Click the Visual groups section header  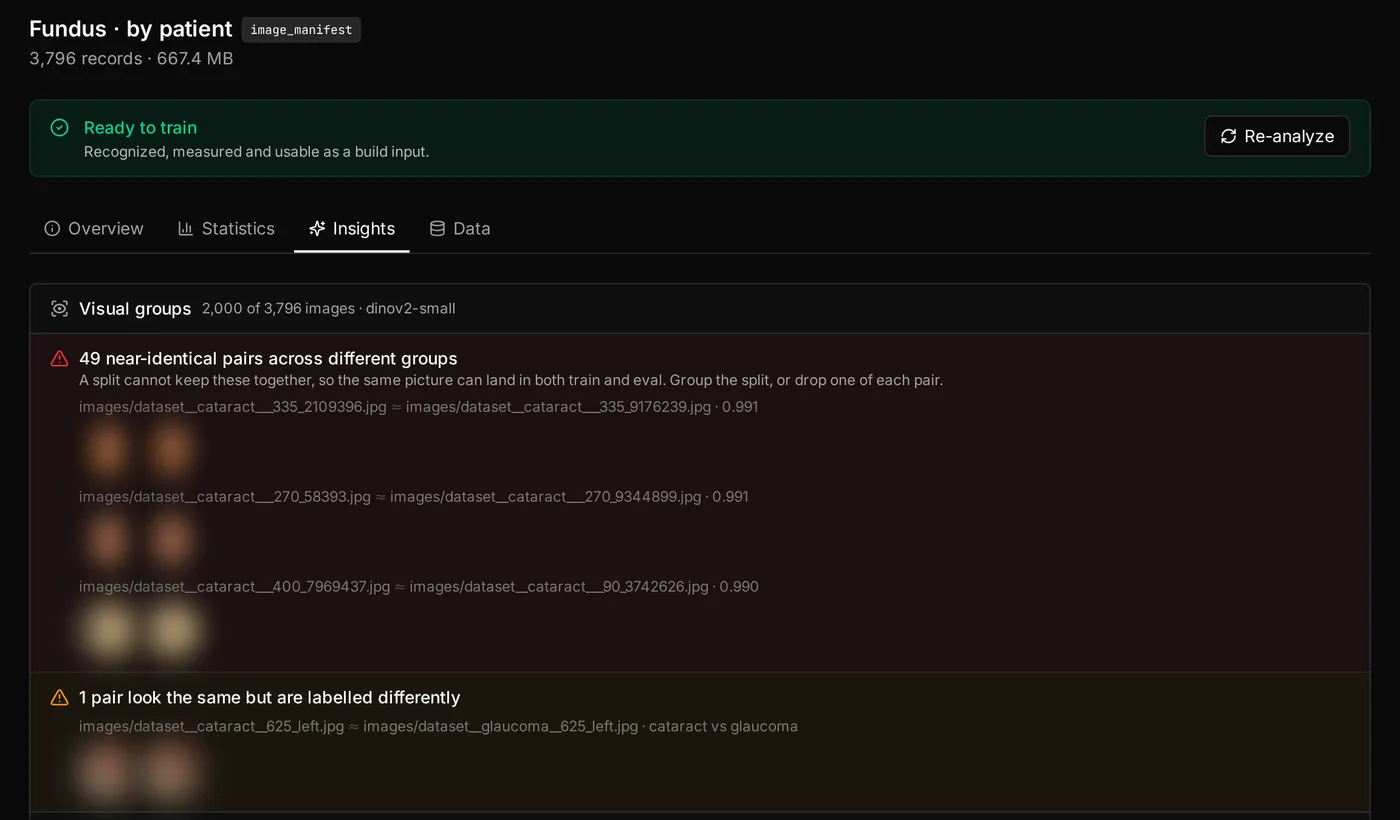tap(699, 309)
